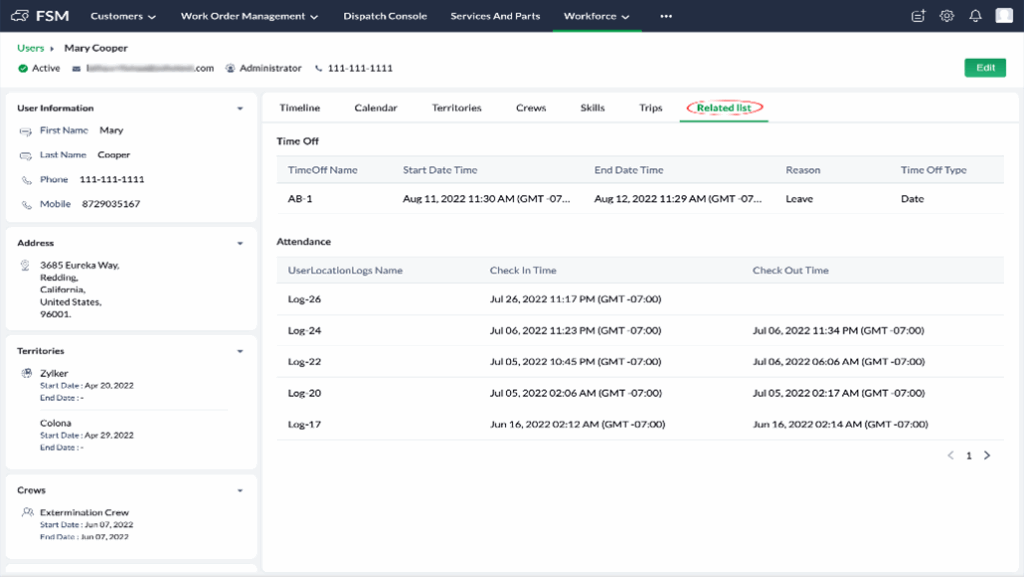
Task: Click the phone icon beside 111-111-1111 in header
Action: pos(319,68)
